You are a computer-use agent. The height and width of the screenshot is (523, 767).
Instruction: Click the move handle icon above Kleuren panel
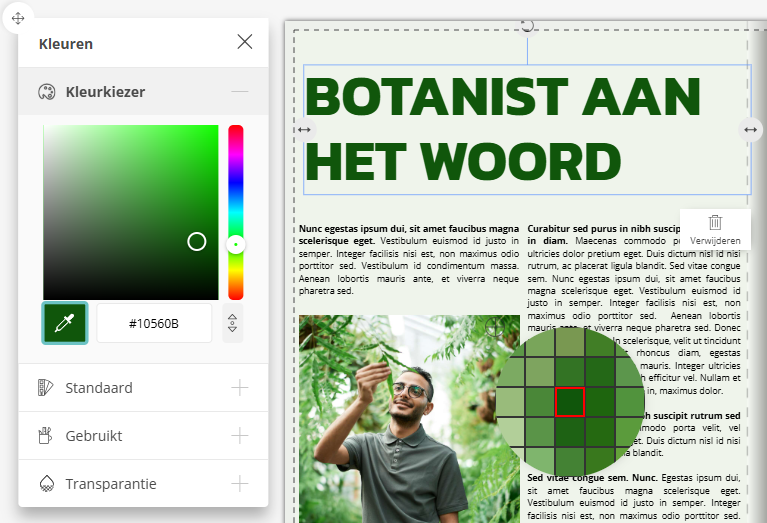pos(18,18)
